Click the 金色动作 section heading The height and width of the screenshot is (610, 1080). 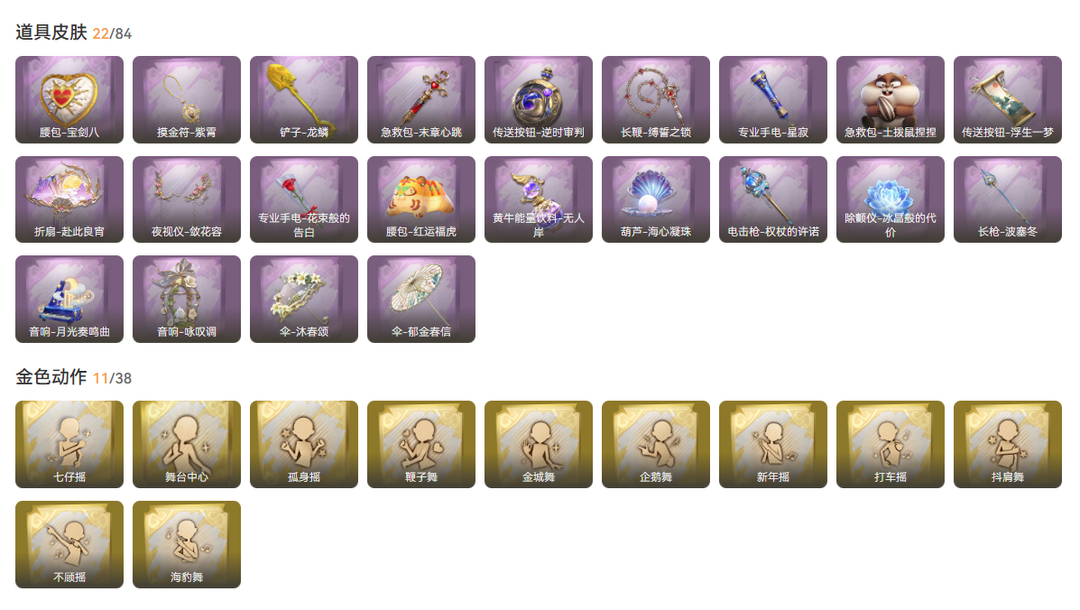52,377
